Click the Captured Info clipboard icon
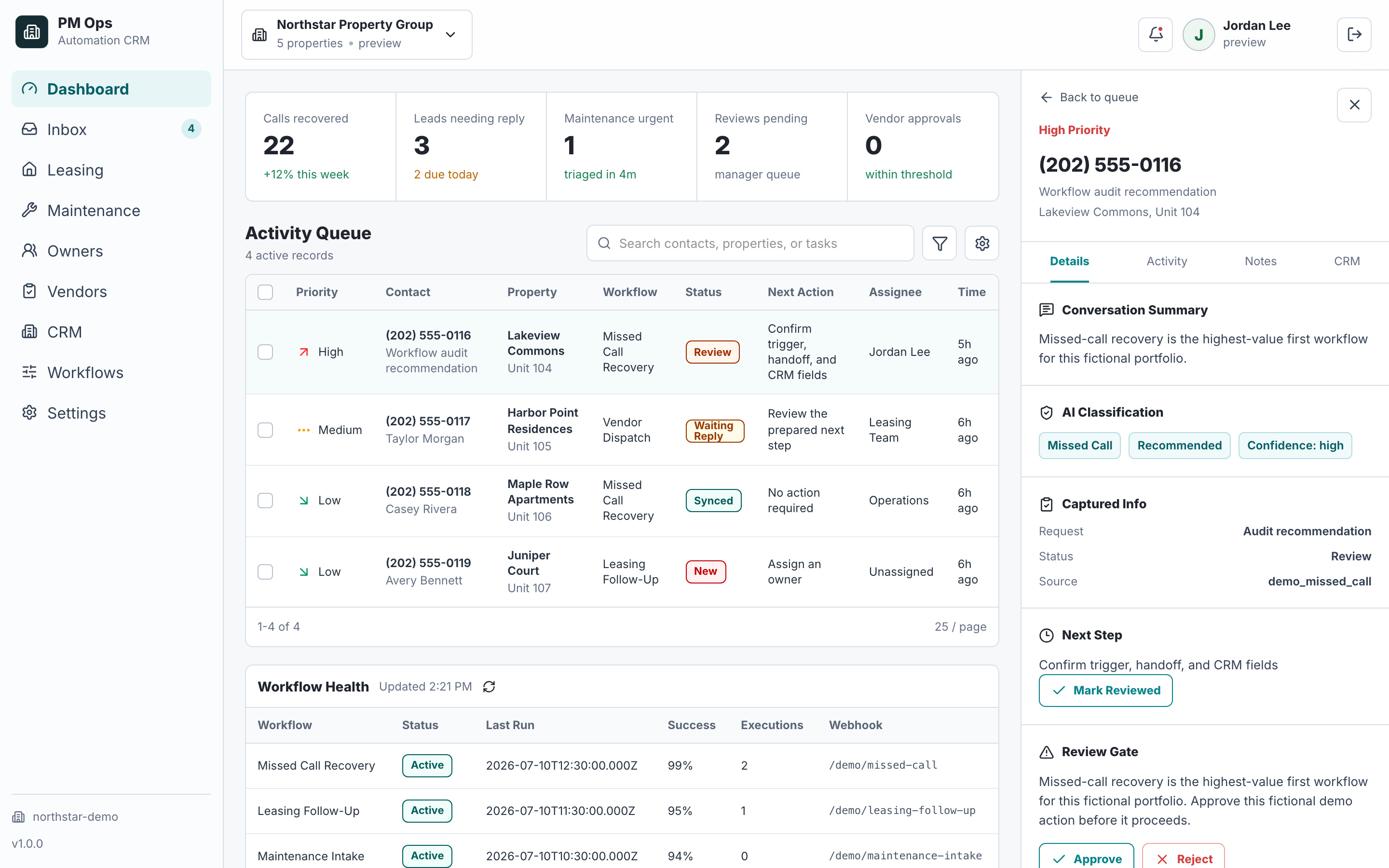This screenshot has width=1389, height=868. [1047, 504]
